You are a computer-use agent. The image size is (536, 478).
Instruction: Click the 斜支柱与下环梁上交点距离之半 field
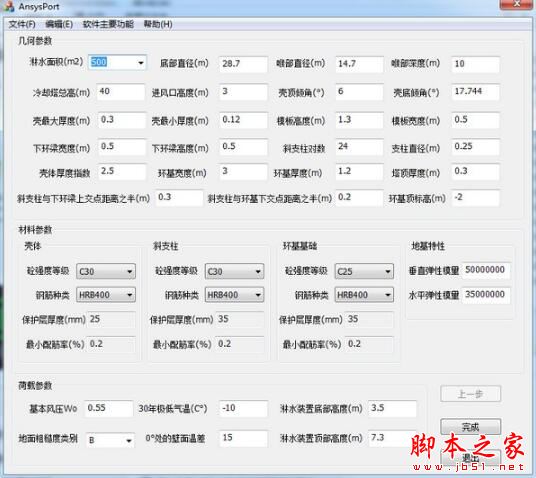click(179, 198)
